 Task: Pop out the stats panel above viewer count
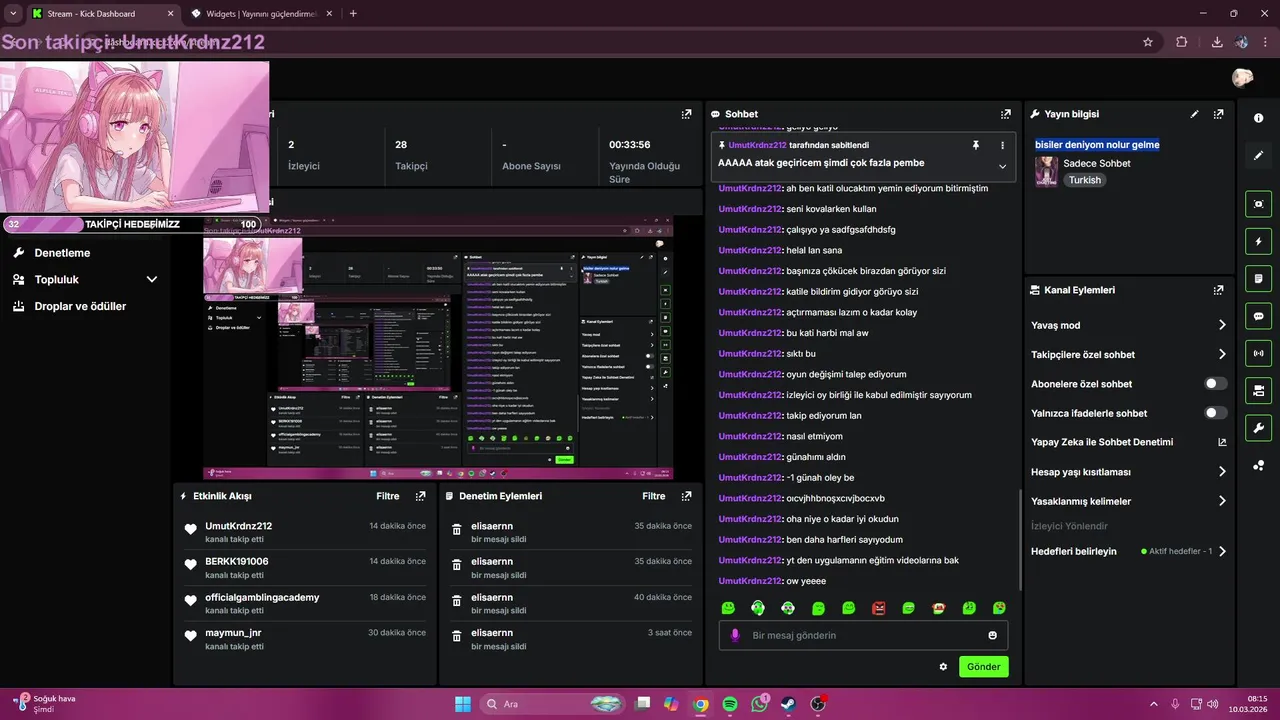686,114
